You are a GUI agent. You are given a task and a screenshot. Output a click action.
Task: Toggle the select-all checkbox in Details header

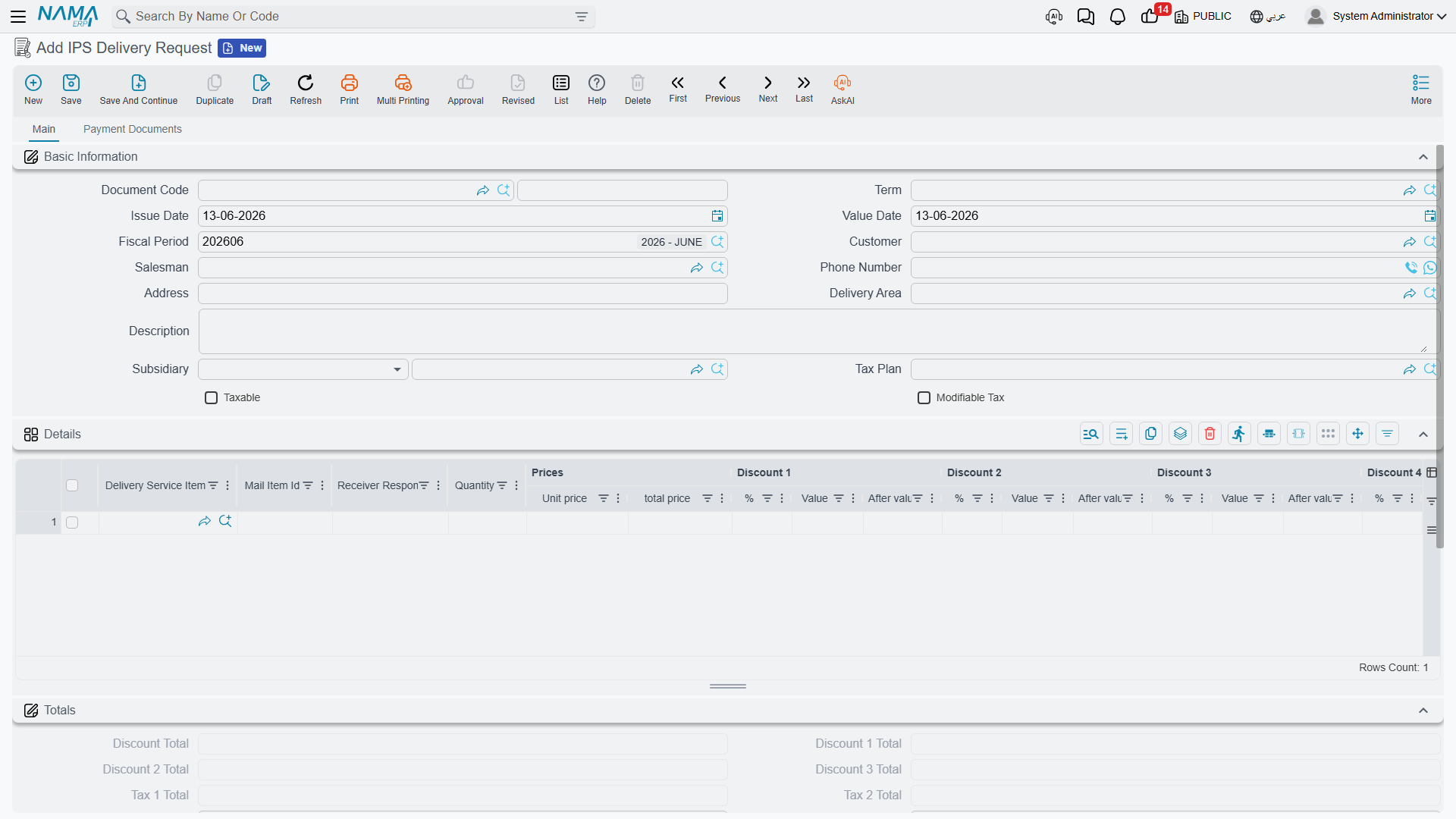tap(72, 485)
